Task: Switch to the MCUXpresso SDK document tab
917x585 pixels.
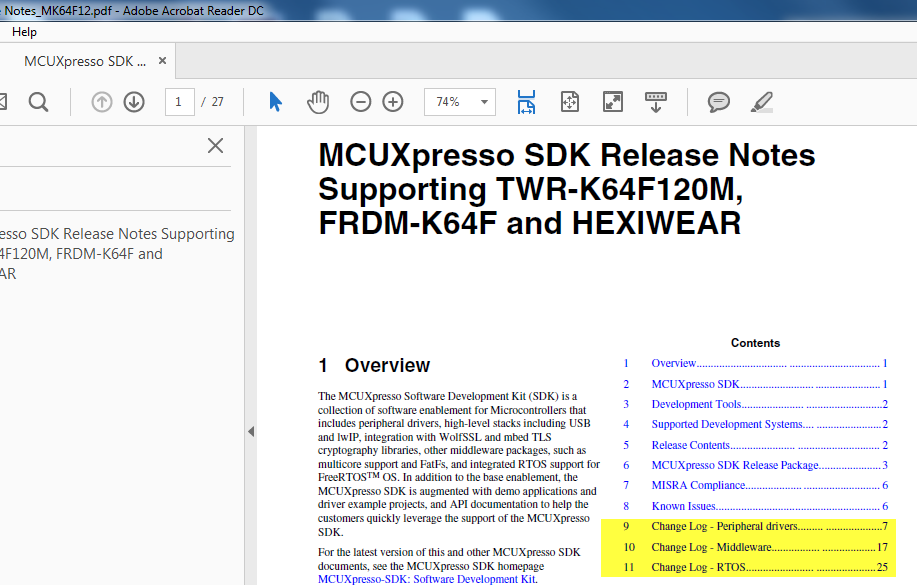Action: [85, 61]
